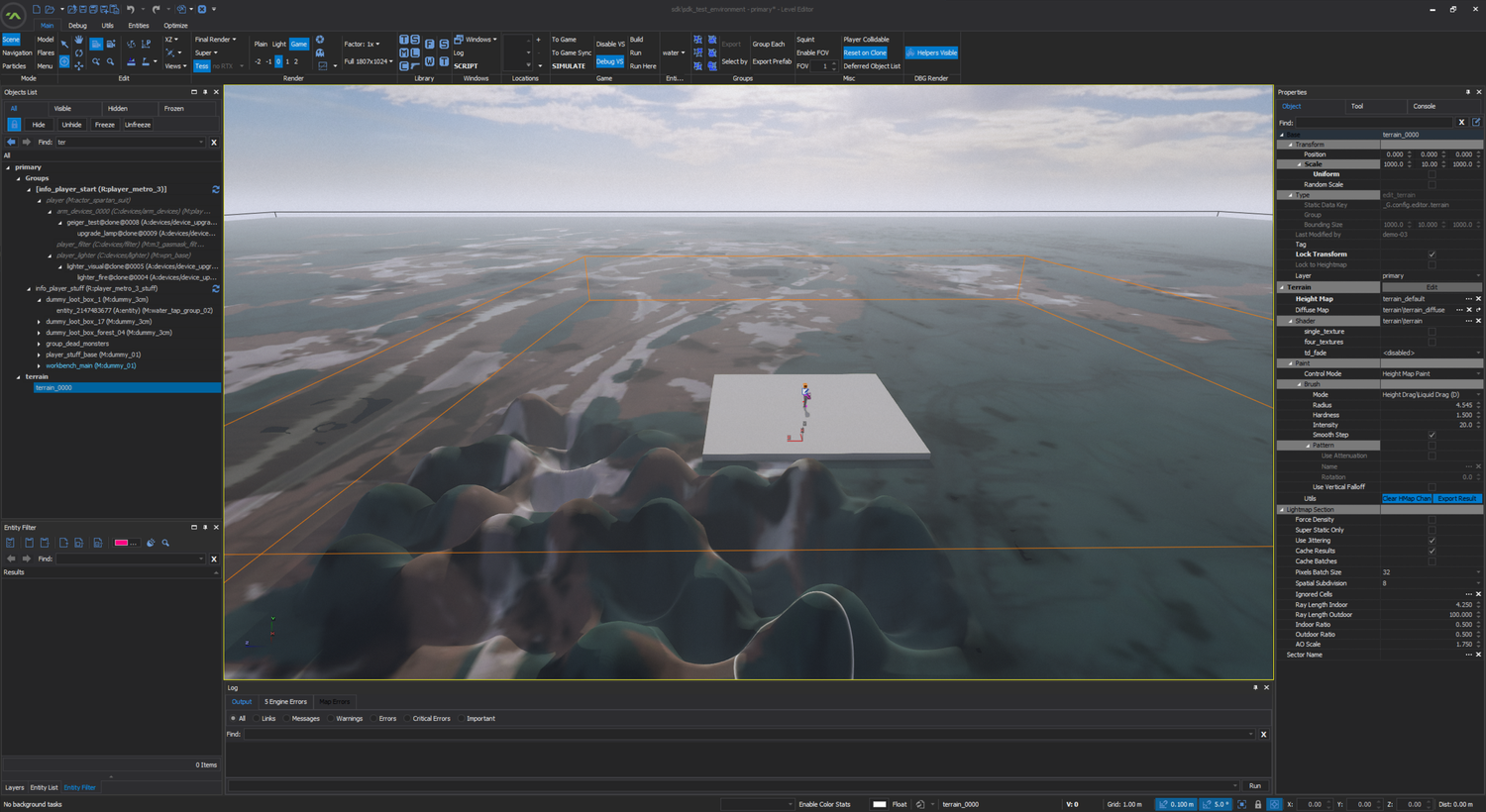Click the refresh icon next to info_player_start

pos(216,188)
